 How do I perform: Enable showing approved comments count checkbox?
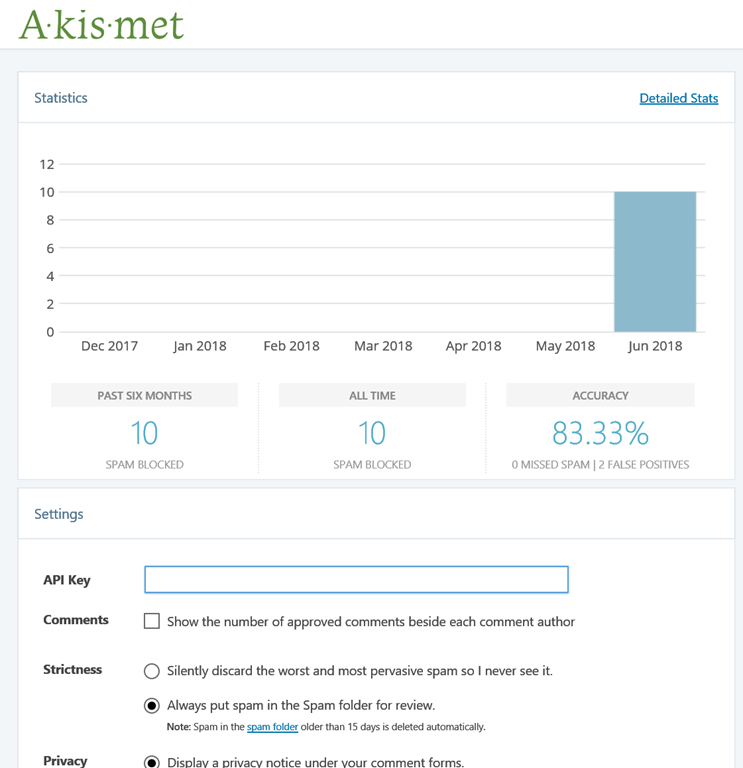pos(152,621)
